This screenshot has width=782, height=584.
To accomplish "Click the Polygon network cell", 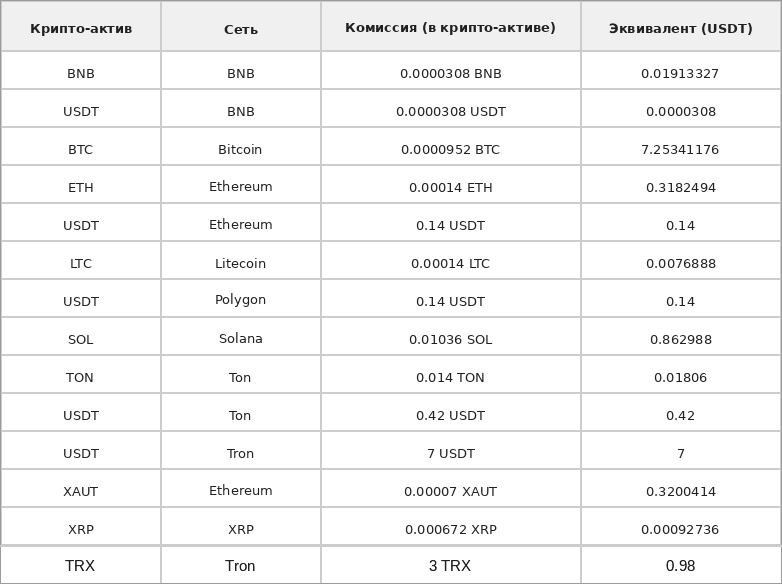I will 241,301.
